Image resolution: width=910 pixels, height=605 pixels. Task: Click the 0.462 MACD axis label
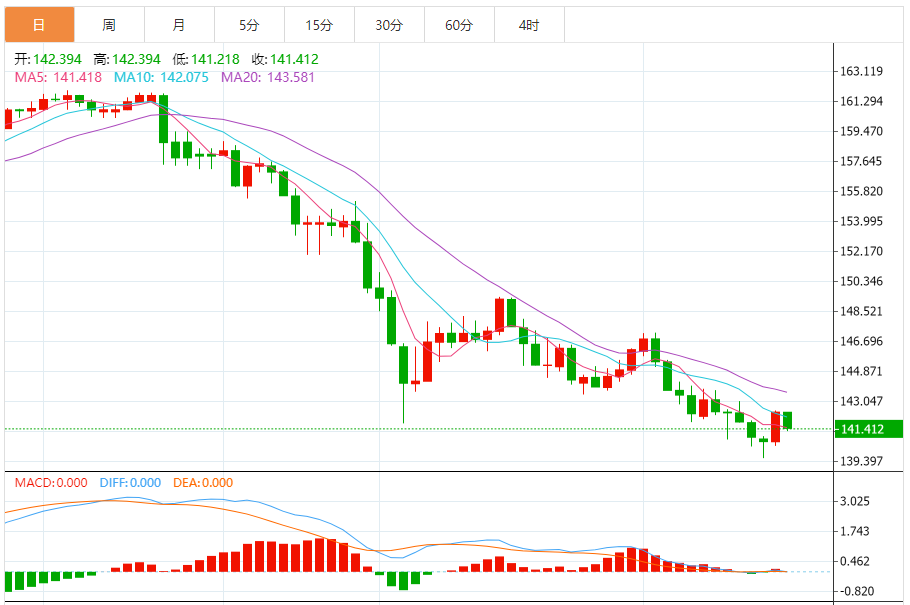(855, 561)
